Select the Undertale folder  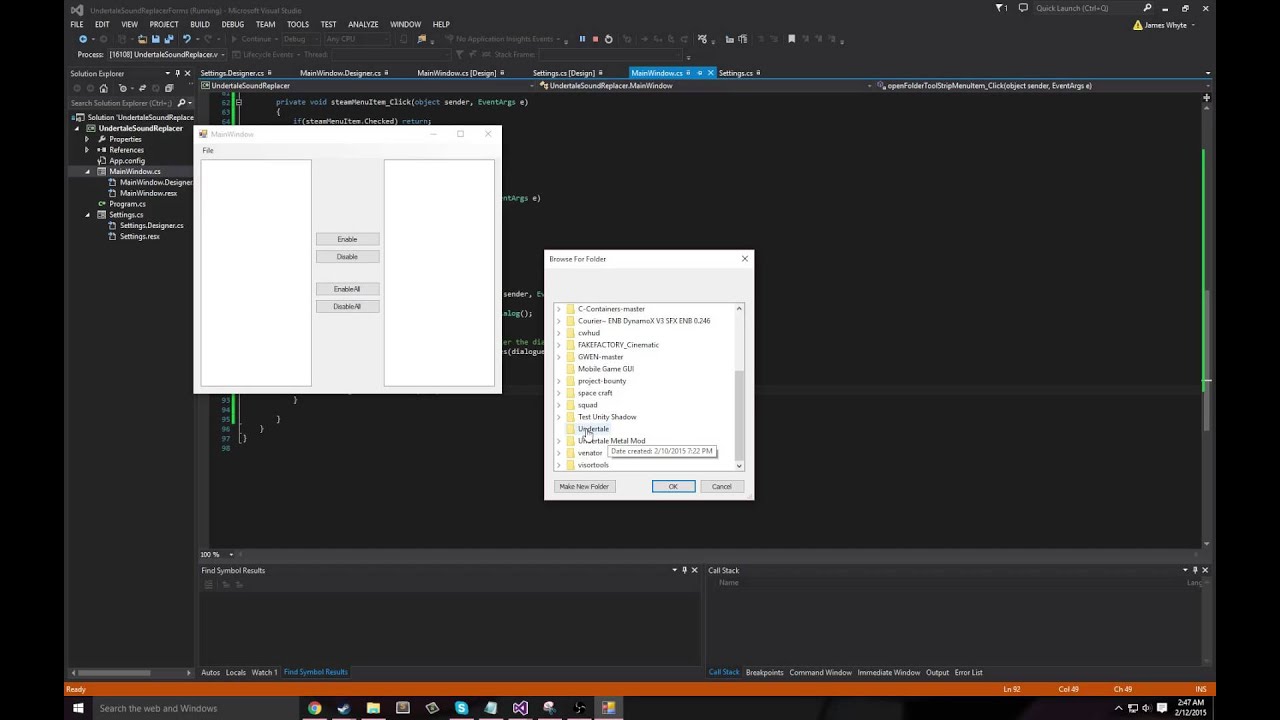pos(593,429)
